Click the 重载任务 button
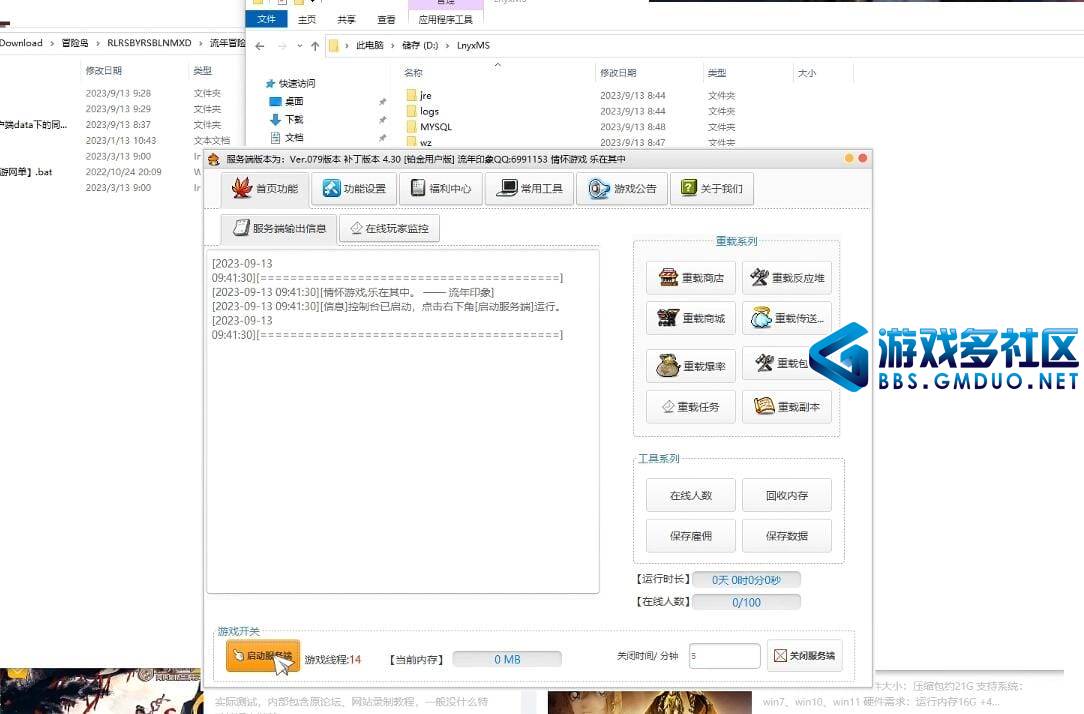1084x714 pixels. tap(691, 406)
